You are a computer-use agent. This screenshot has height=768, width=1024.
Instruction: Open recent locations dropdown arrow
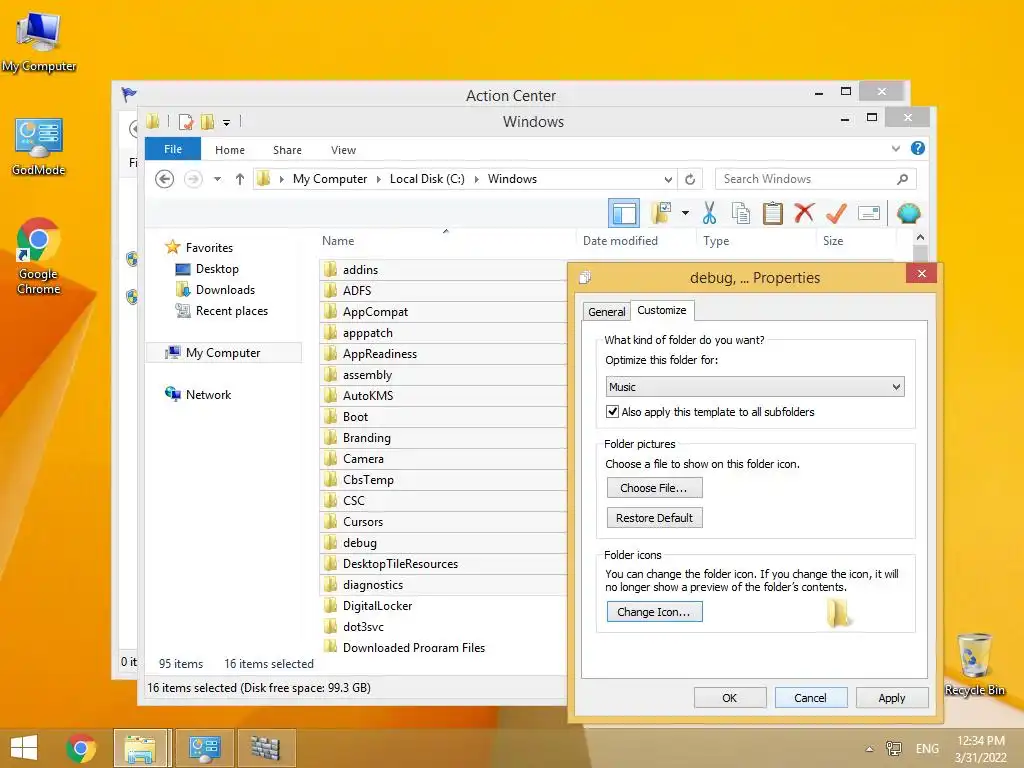click(217, 179)
